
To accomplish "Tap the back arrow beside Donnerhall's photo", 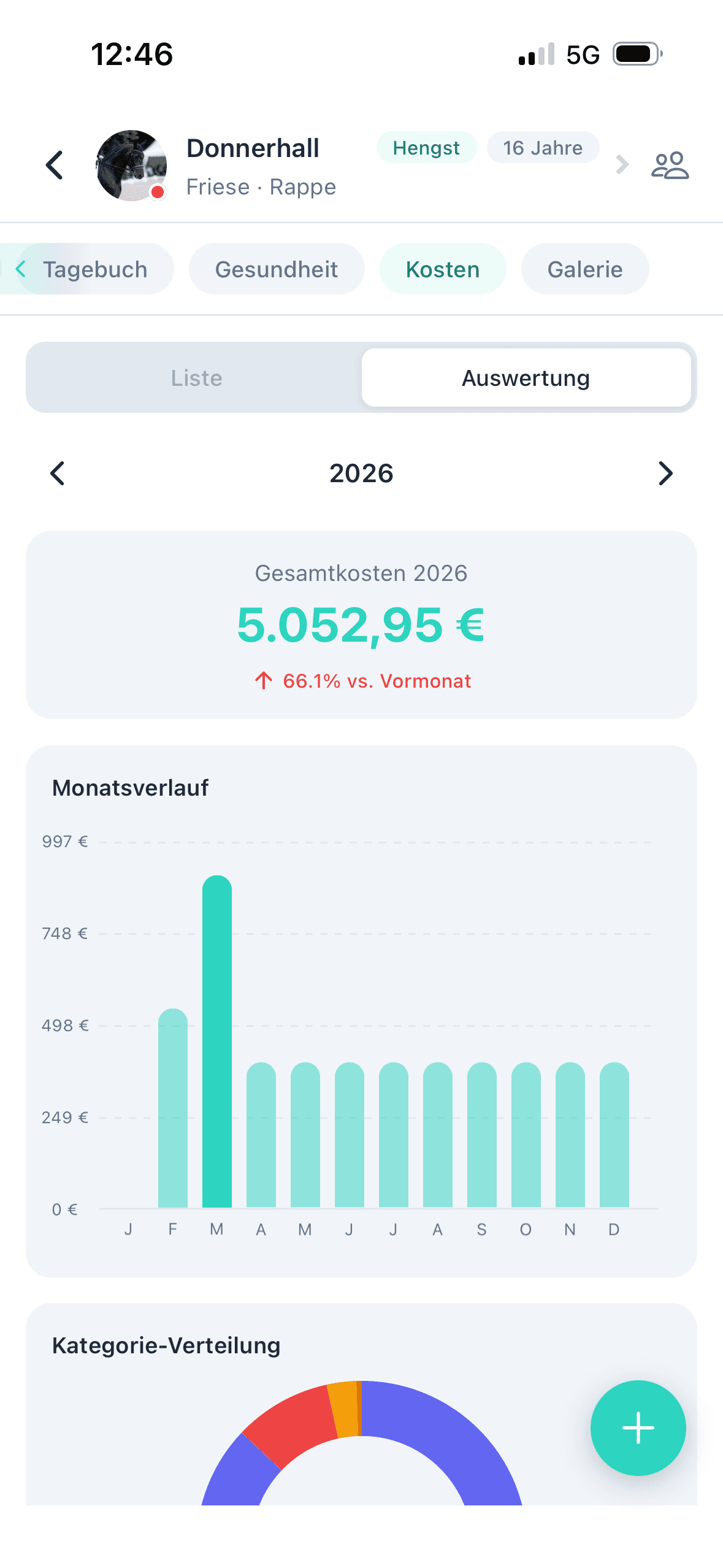I will pyautogui.click(x=55, y=166).
